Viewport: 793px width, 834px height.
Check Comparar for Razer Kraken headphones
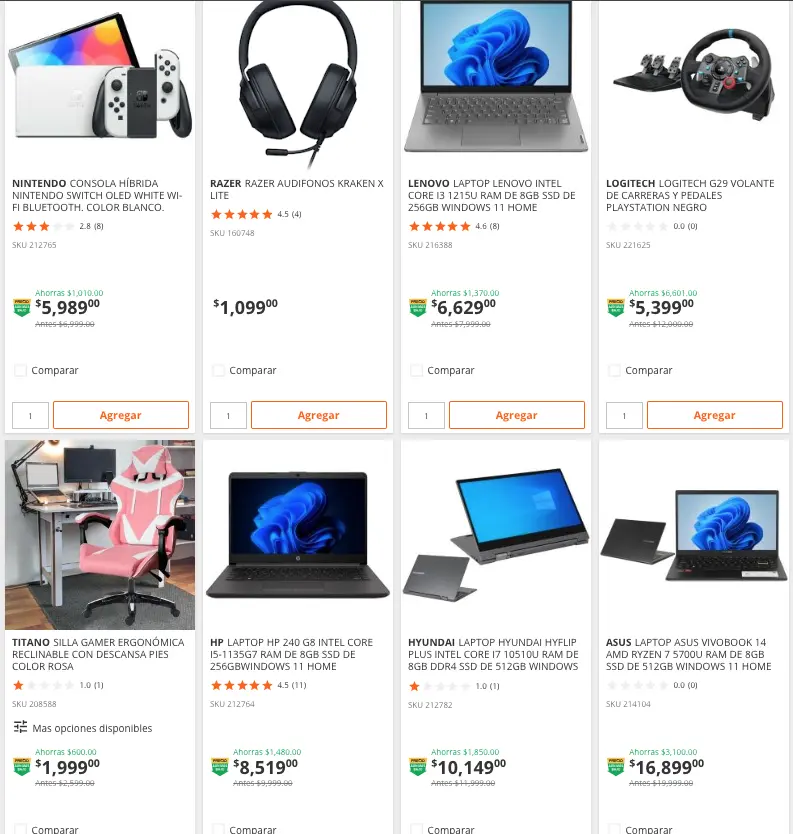coord(218,370)
